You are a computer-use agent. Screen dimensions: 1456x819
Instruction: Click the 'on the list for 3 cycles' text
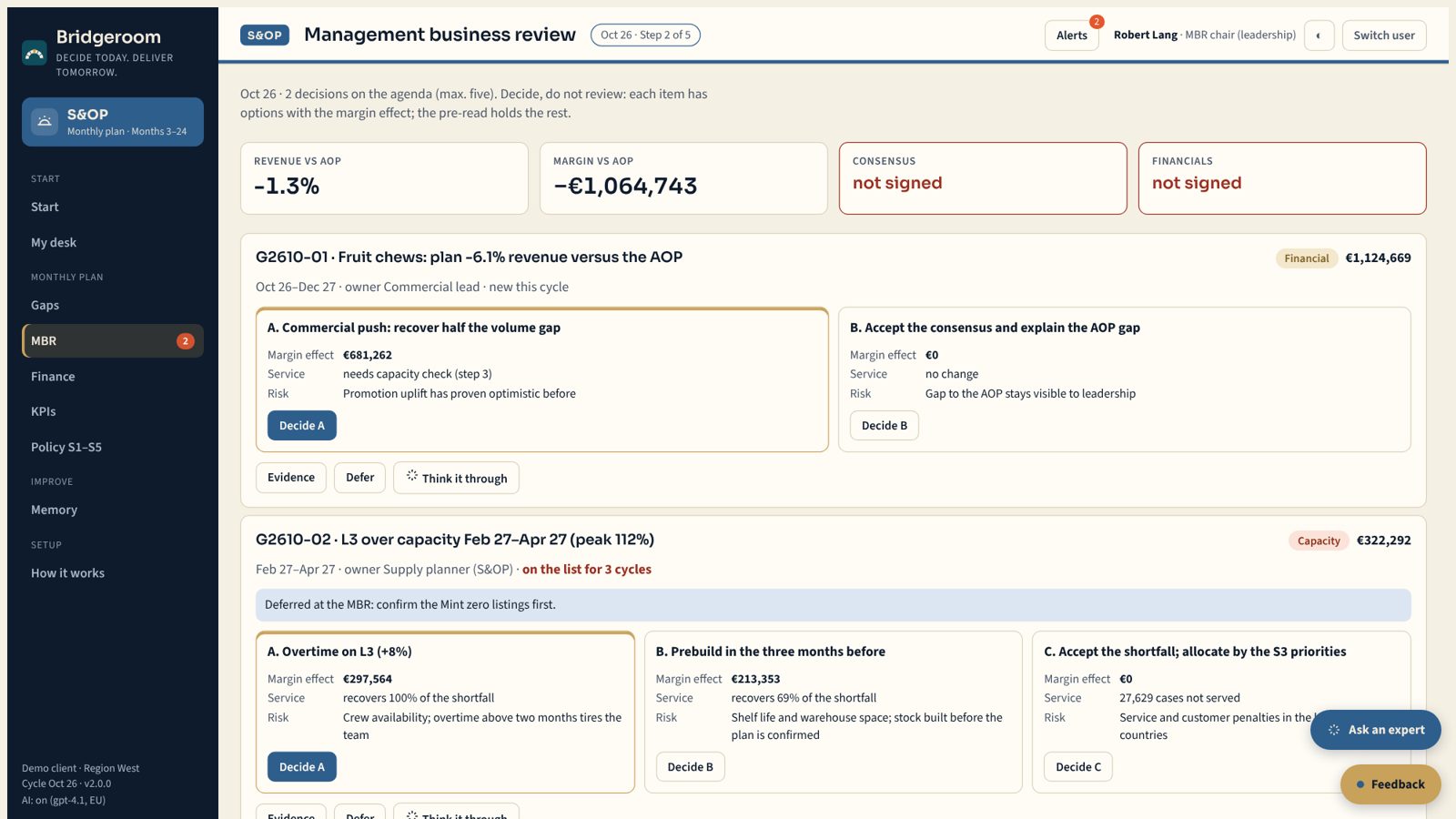pos(587,570)
